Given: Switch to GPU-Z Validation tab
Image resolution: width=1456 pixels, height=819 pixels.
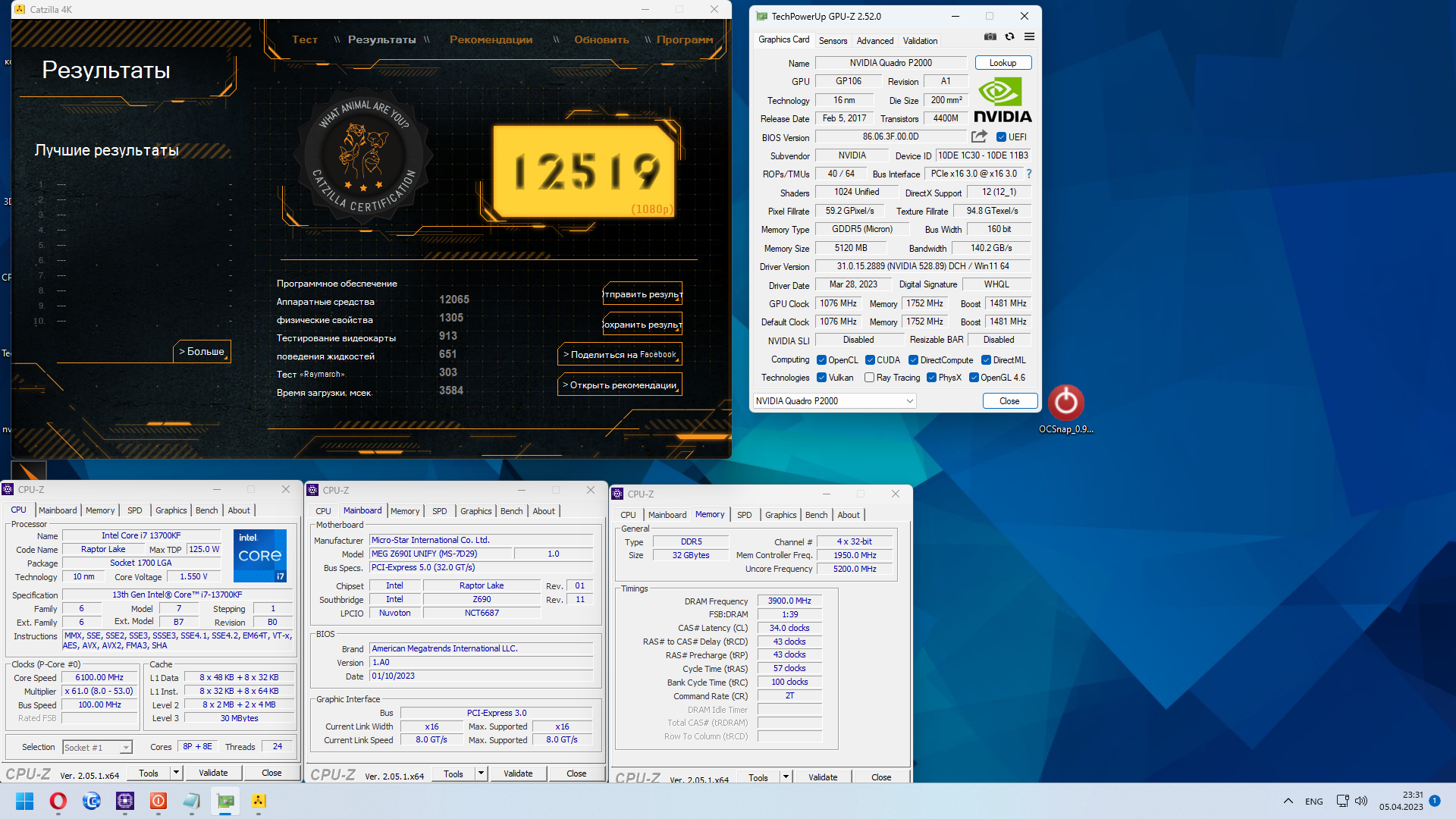Looking at the screenshot, I should [x=920, y=41].
